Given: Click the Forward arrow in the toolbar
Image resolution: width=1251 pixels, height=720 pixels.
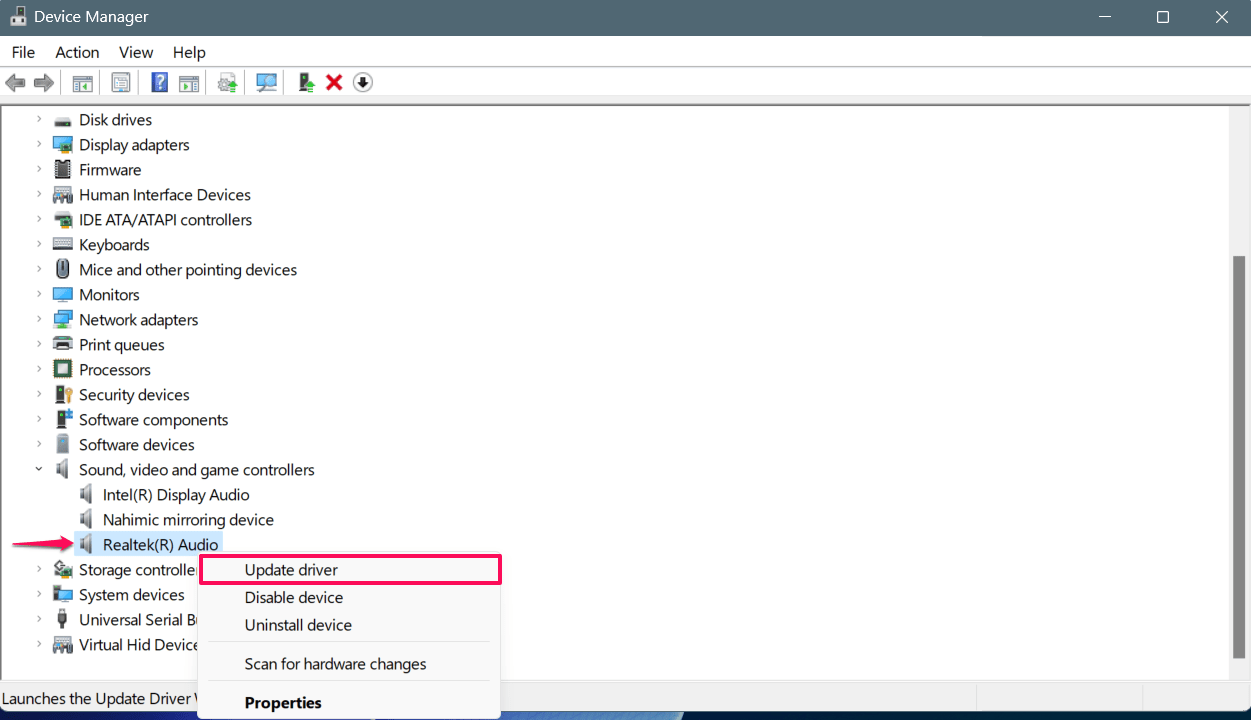Looking at the screenshot, I should [x=43, y=82].
